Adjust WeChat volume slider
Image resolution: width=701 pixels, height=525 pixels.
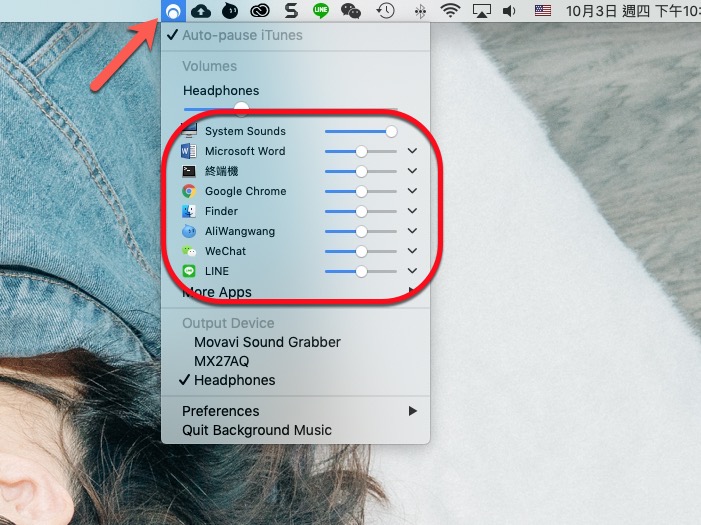(361, 251)
